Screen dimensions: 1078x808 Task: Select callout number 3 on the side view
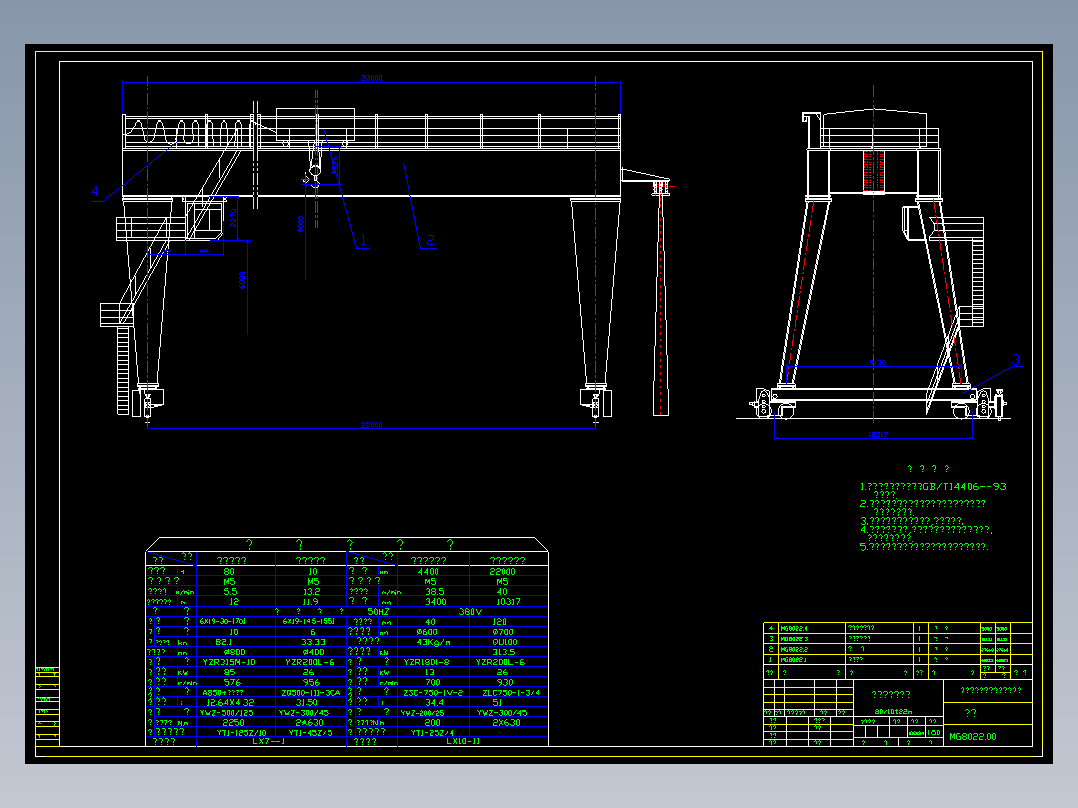1015,359
